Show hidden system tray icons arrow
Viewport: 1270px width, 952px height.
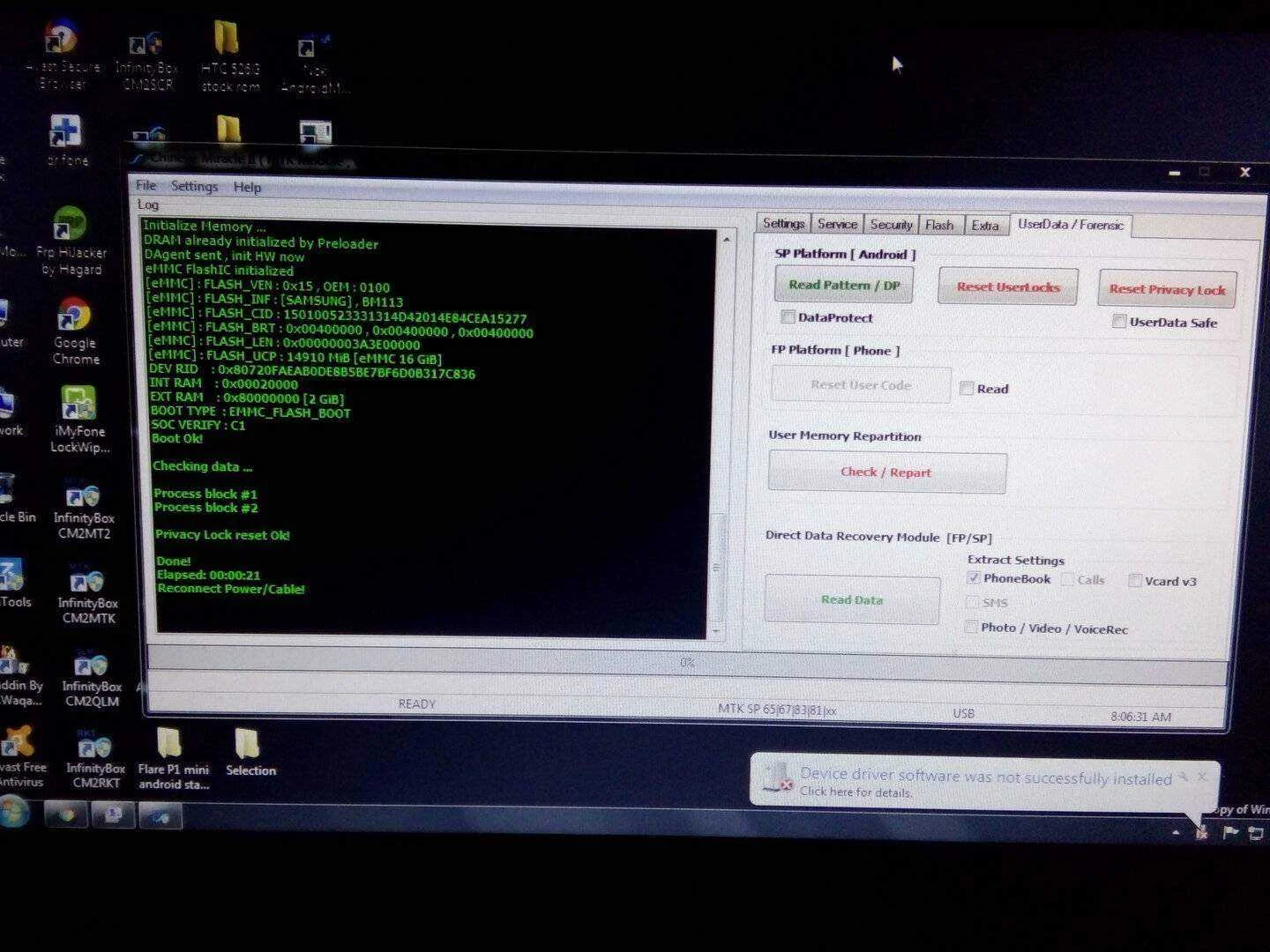1176,831
